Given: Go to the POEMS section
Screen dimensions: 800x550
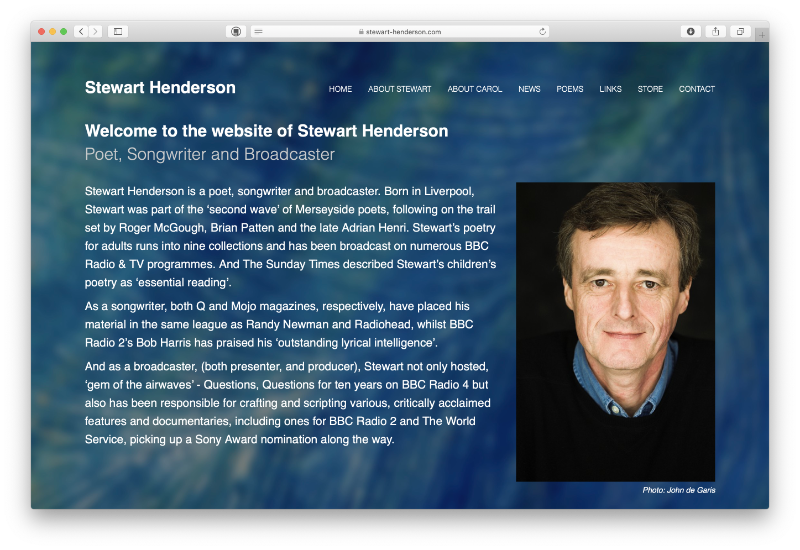Looking at the screenshot, I should (569, 89).
